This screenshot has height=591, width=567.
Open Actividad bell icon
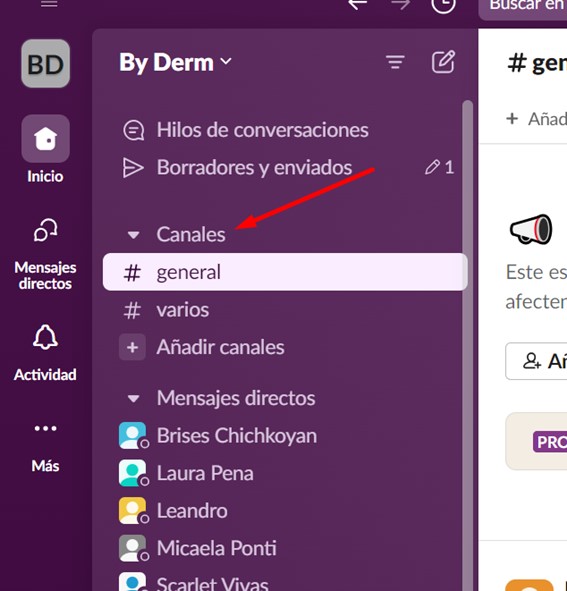[45, 337]
